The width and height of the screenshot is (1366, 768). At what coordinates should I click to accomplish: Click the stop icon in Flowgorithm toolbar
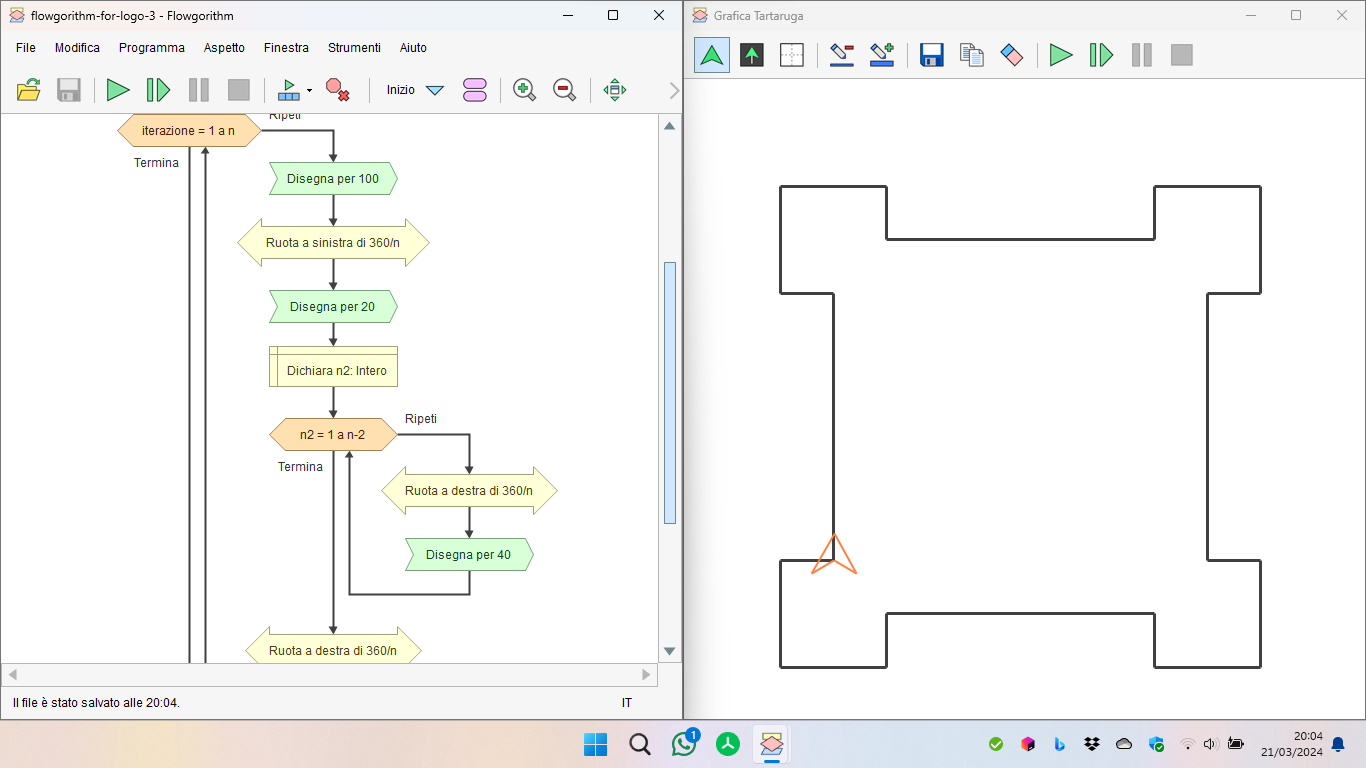[x=239, y=90]
